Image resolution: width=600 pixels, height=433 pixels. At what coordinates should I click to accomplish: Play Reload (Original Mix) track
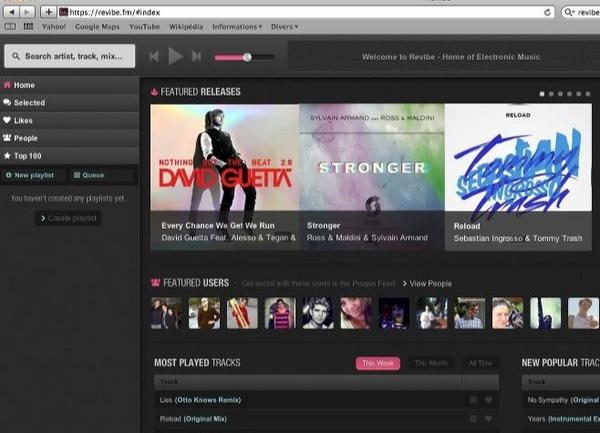193,419
